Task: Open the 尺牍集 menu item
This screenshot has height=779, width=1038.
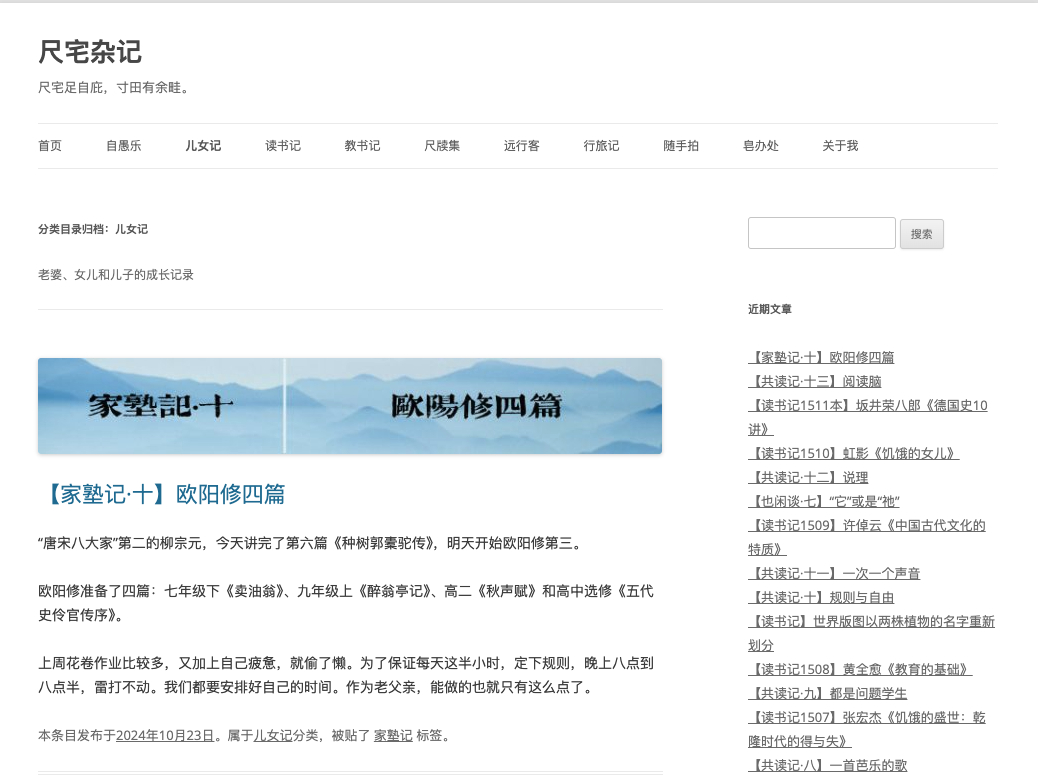Action: (x=442, y=146)
